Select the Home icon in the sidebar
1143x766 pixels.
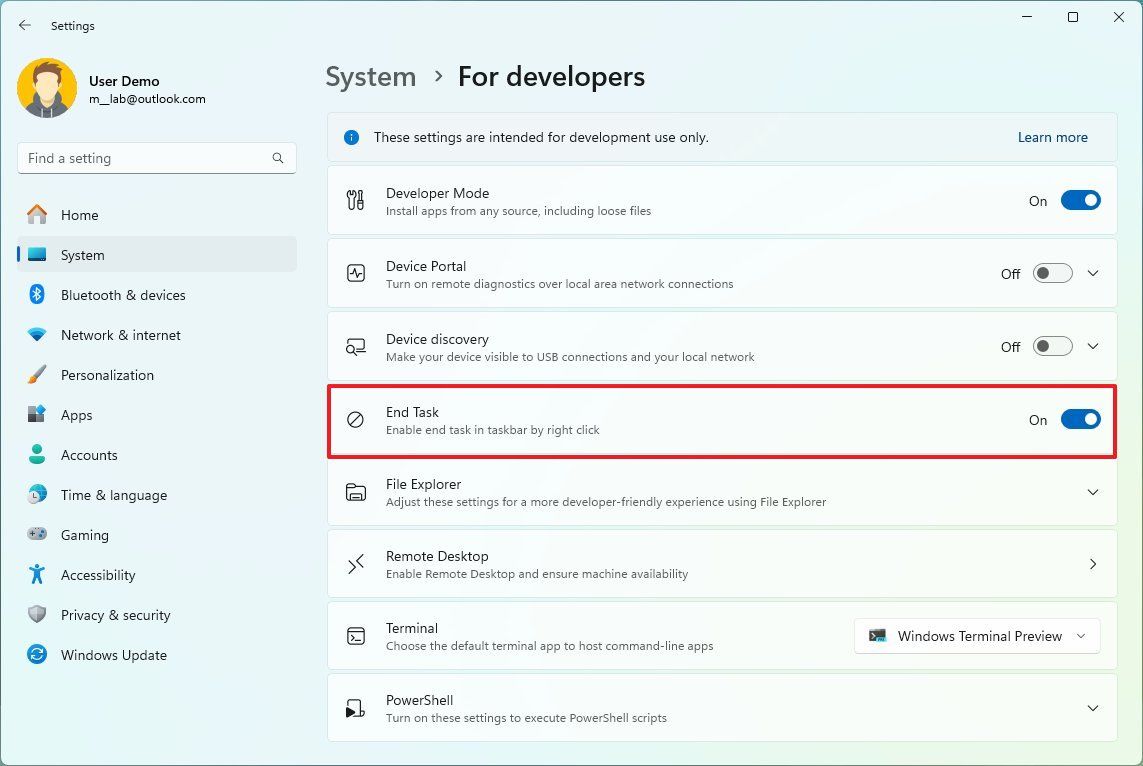coord(37,215)
